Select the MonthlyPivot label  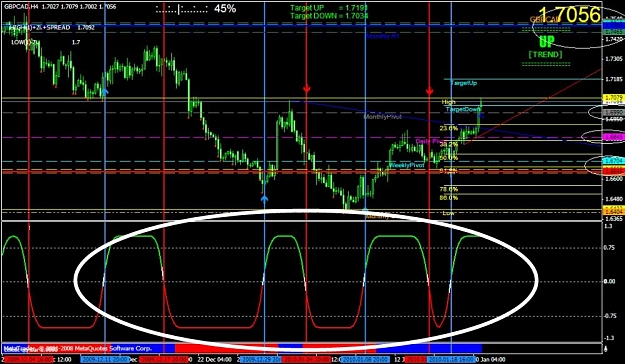(382, 117)
